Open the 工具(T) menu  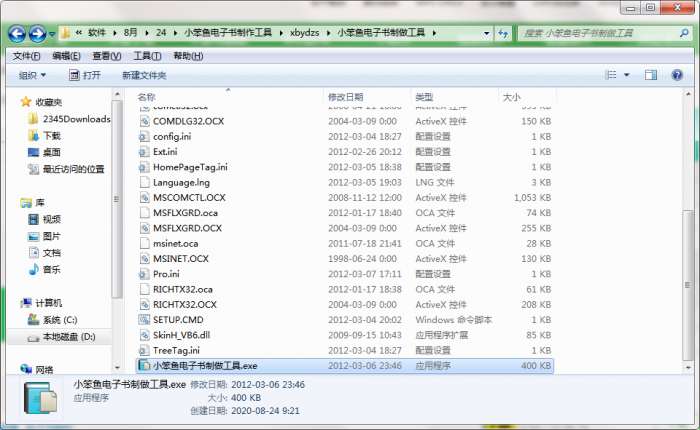click(x=147, y=56)
